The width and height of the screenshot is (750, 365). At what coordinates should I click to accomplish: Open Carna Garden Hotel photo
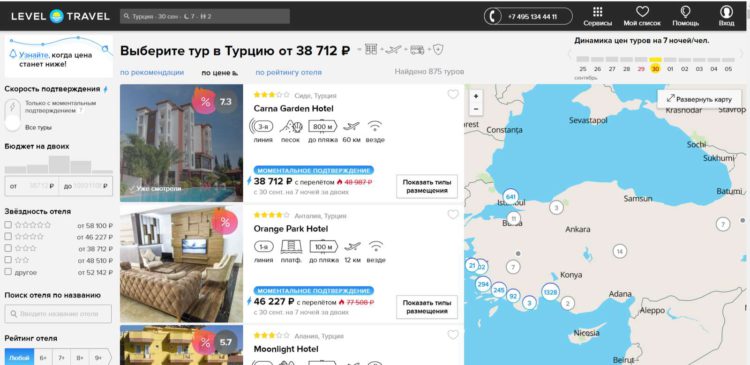click(181, 143)
